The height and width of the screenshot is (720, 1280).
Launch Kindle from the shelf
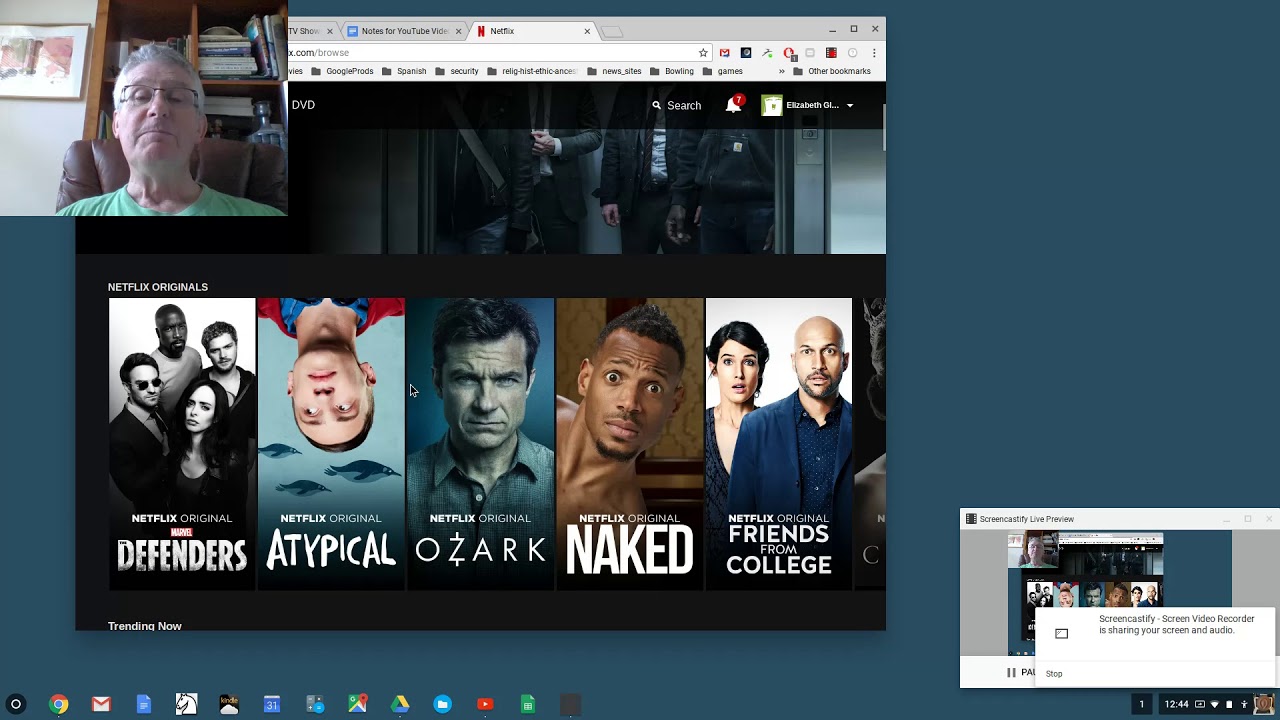pos(229,704)
